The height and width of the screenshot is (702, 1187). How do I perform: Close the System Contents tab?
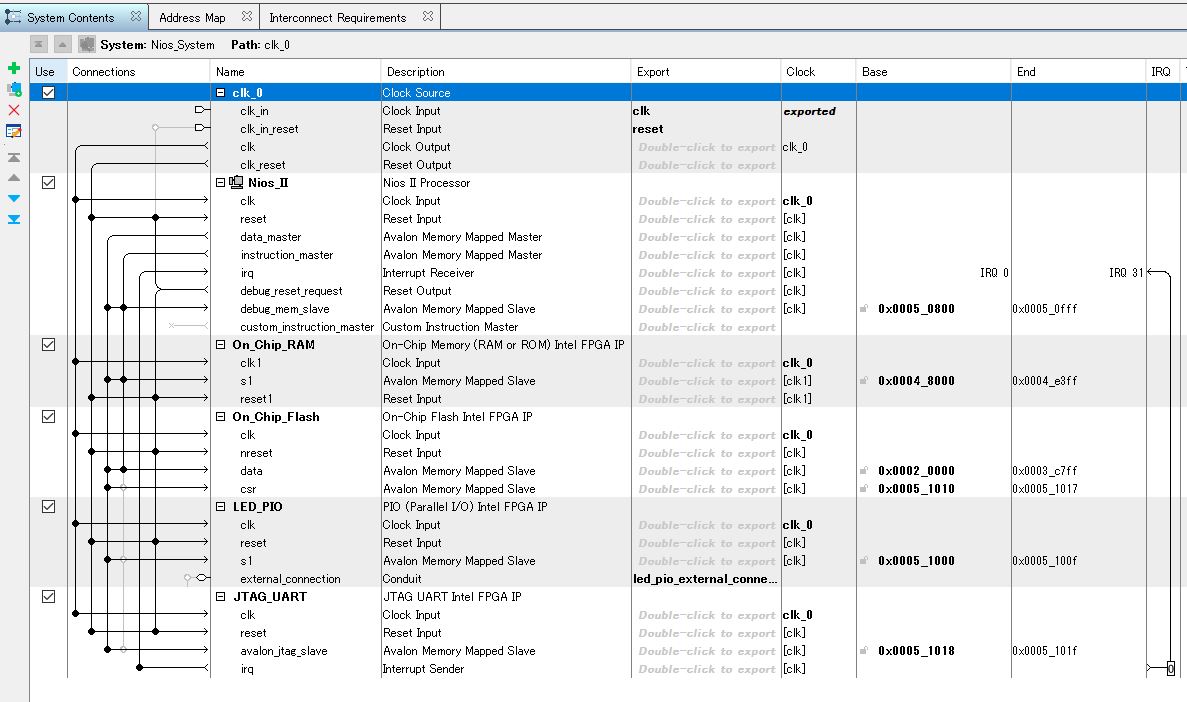tap(136, 16)
